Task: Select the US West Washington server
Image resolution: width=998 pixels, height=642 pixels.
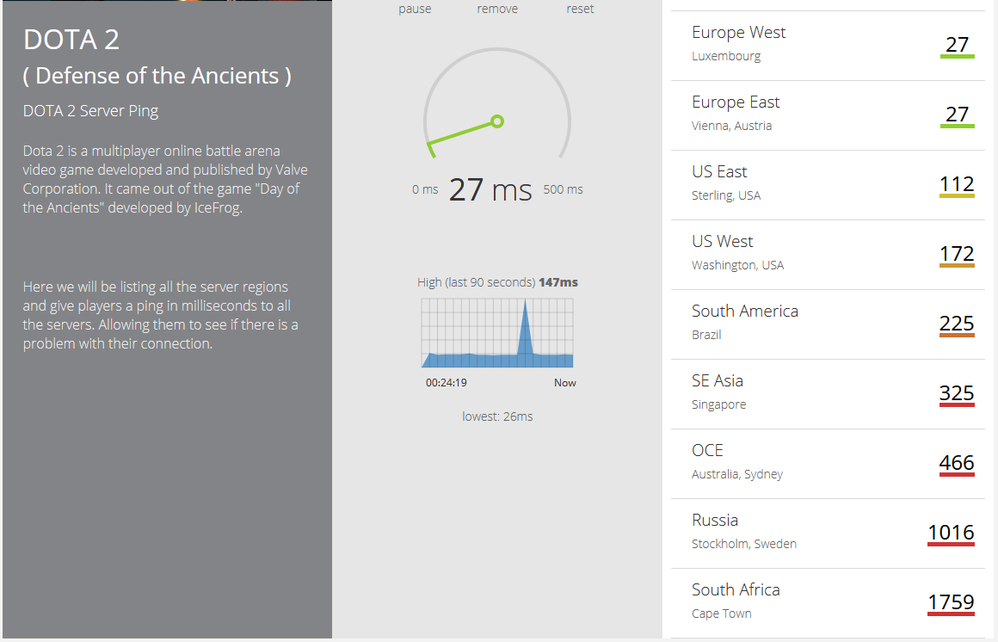Action: tap(738, 252)
